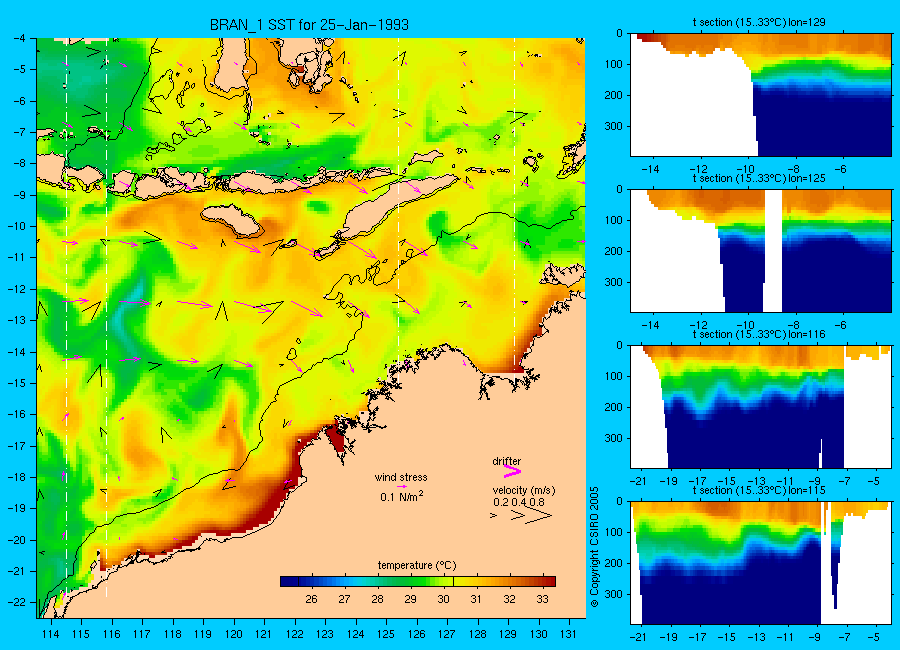Image resolution: width=900 pixels, height=650 pixels.
Task: Click the '33' tick label under the colorbar
Action: pos(542,599)
